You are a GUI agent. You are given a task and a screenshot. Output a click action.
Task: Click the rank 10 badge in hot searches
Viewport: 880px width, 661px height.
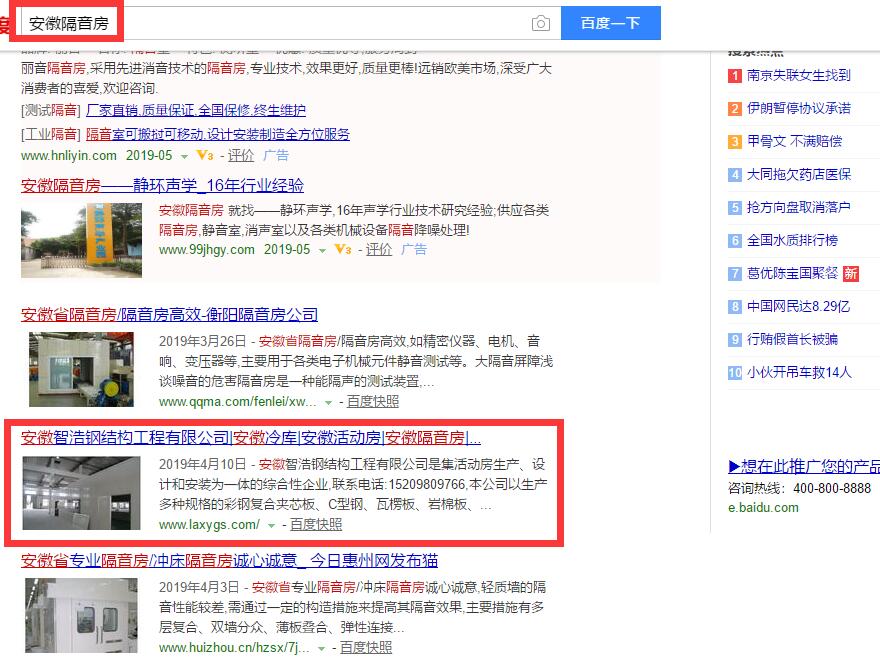click(x=735, y=373)
